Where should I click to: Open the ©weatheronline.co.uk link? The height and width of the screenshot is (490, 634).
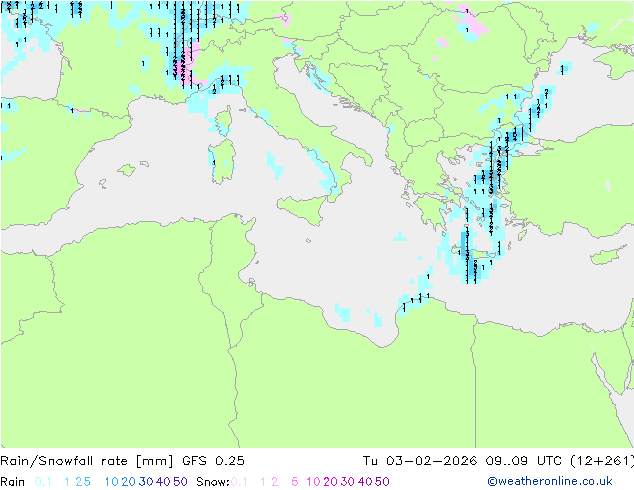pos(550,481)
